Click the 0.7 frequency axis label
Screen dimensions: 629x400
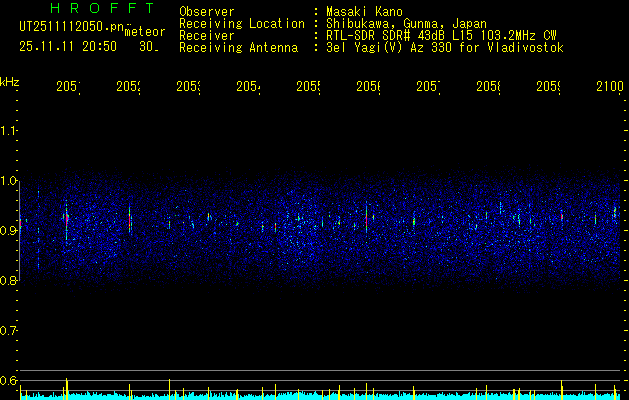pyautogui.click(x=8, y=331)
